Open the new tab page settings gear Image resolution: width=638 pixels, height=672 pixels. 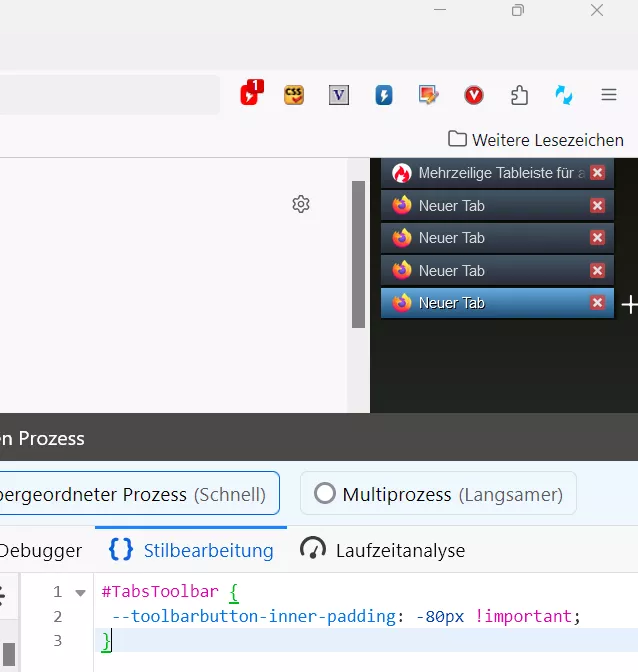[301, 204]
